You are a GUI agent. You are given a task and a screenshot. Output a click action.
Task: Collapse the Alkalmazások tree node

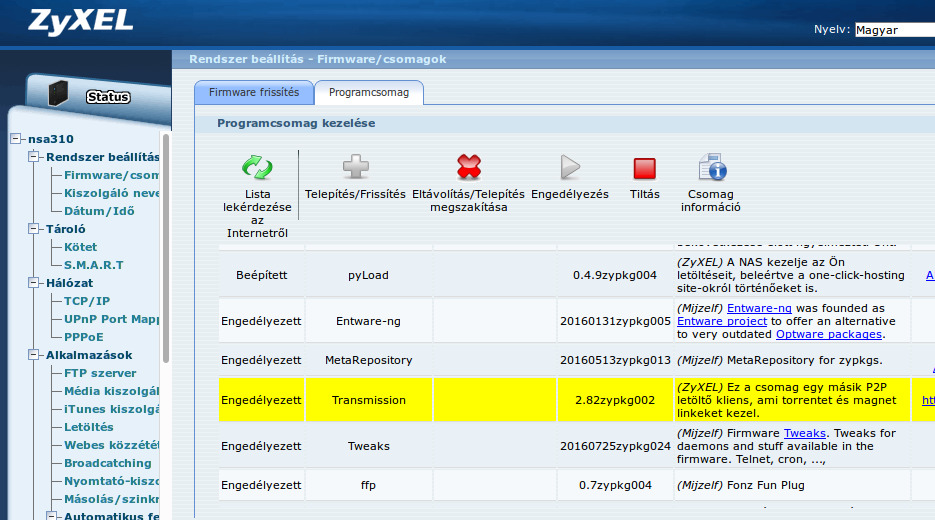pyautogui.click(x=34, y=355)
